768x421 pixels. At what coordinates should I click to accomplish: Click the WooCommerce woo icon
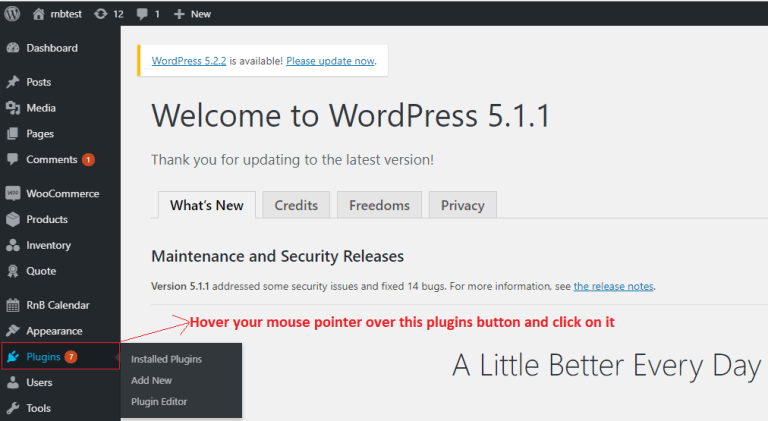[x=13, y=193]
